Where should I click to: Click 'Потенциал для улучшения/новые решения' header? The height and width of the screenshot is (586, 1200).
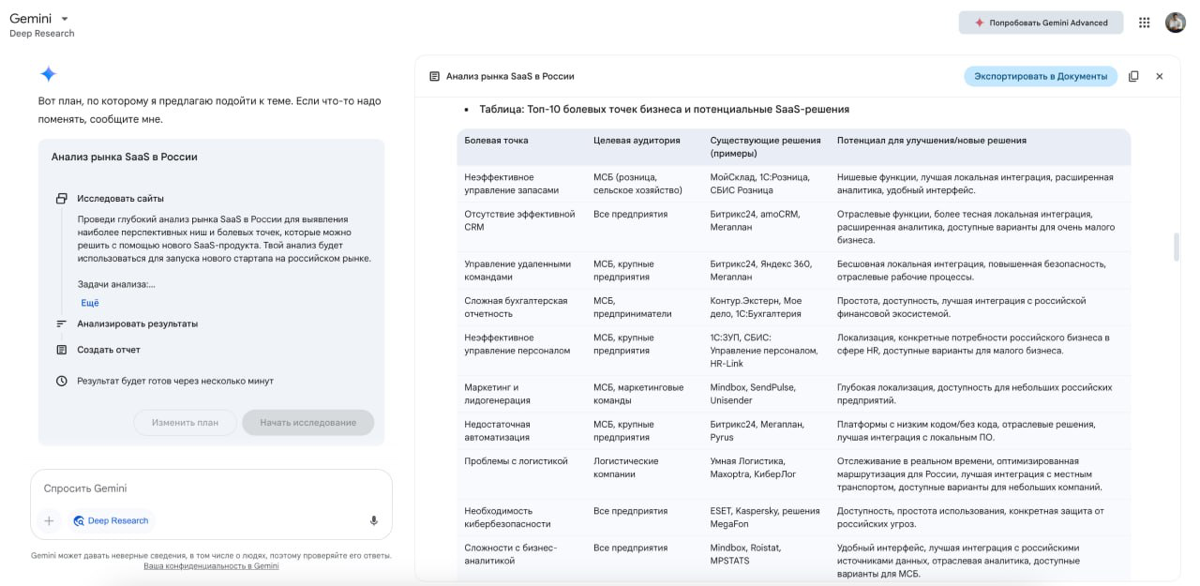(931, 141)
